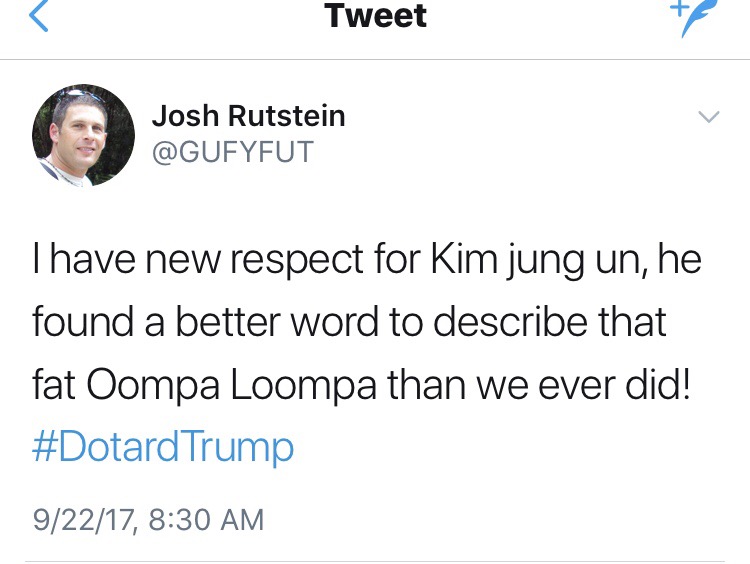Image resolution: width=750 pixels, height=564 pixels.
Task: Follow the #DotardTrump hashtag link
Action: tap(163, 447)
